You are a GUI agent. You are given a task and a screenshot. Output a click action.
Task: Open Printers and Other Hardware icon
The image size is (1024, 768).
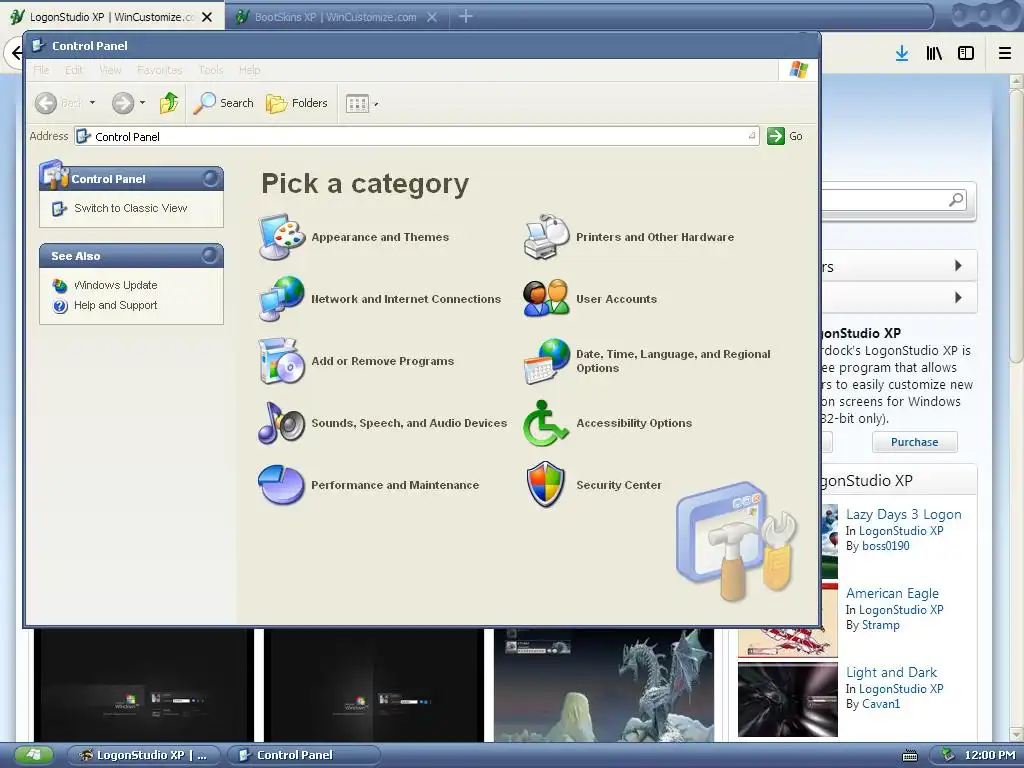(x=547, y=236)
